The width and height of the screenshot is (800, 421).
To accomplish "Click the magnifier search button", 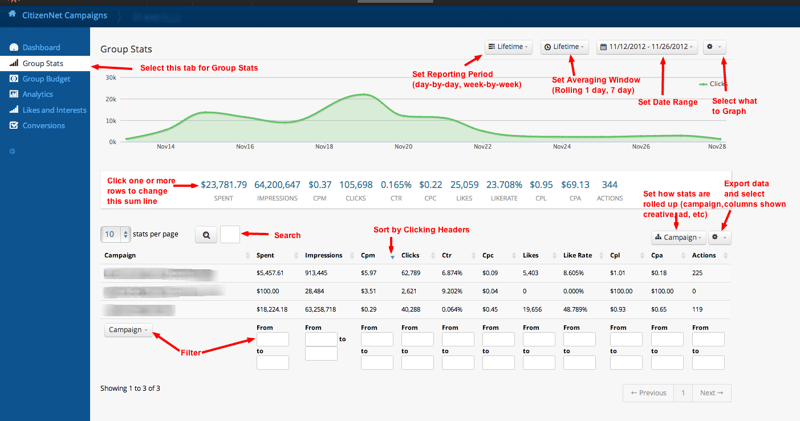I will click(206, 235).
